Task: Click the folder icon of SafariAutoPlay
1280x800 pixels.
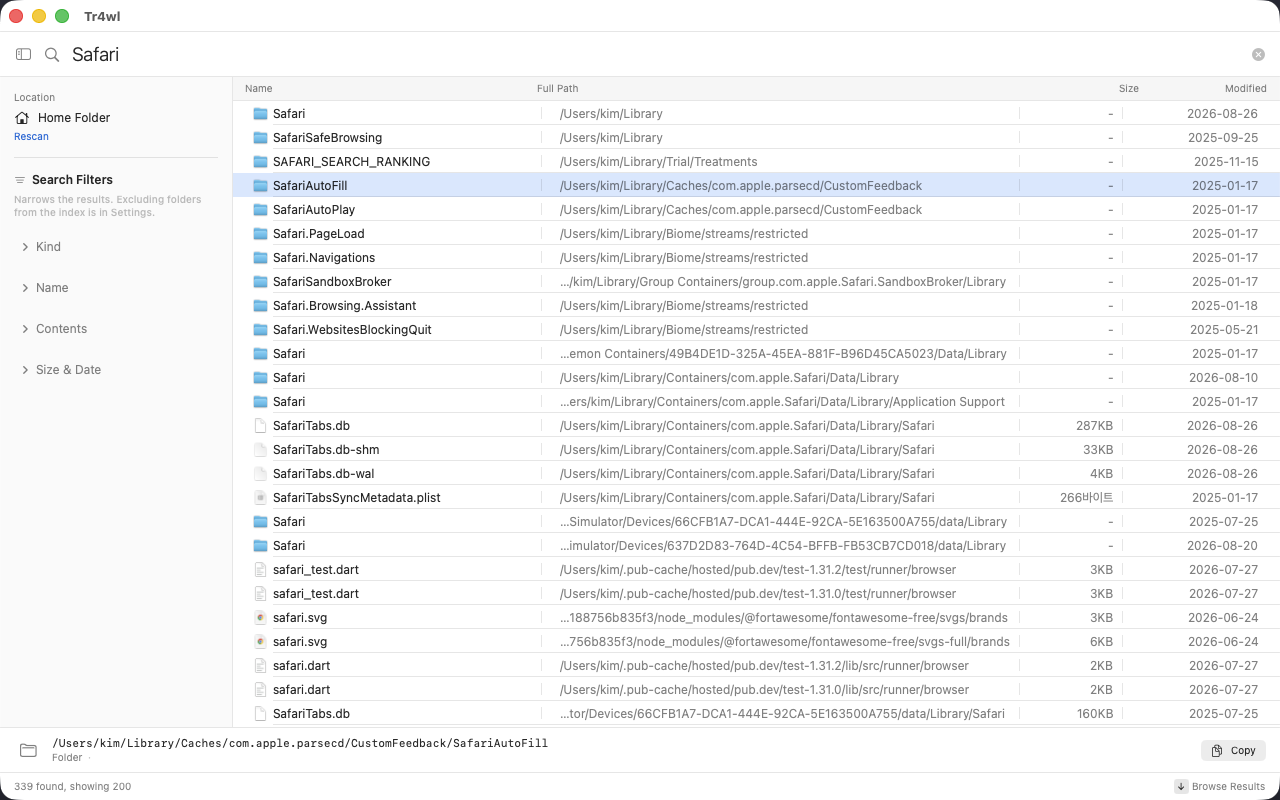Action: 260,209
